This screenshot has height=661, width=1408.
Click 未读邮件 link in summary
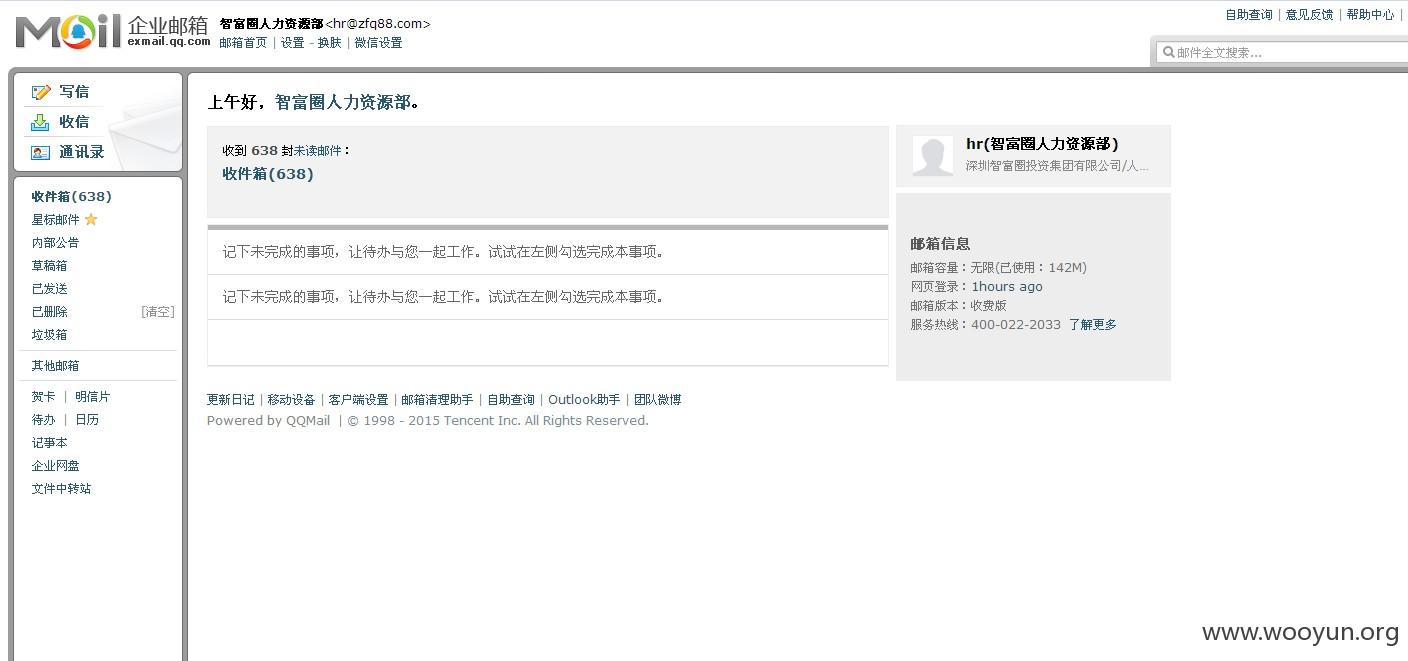click(318, 150)
